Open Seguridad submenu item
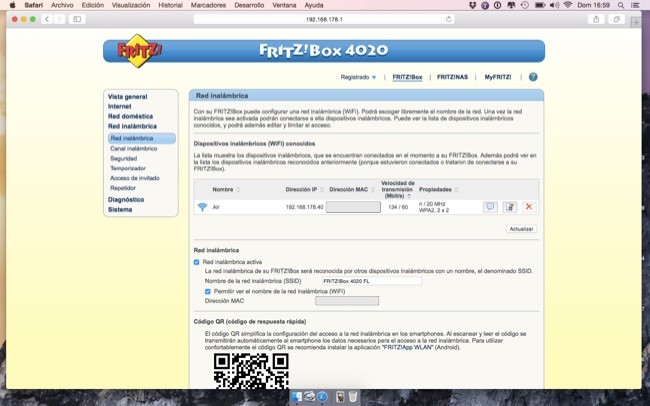 [124, 158]
